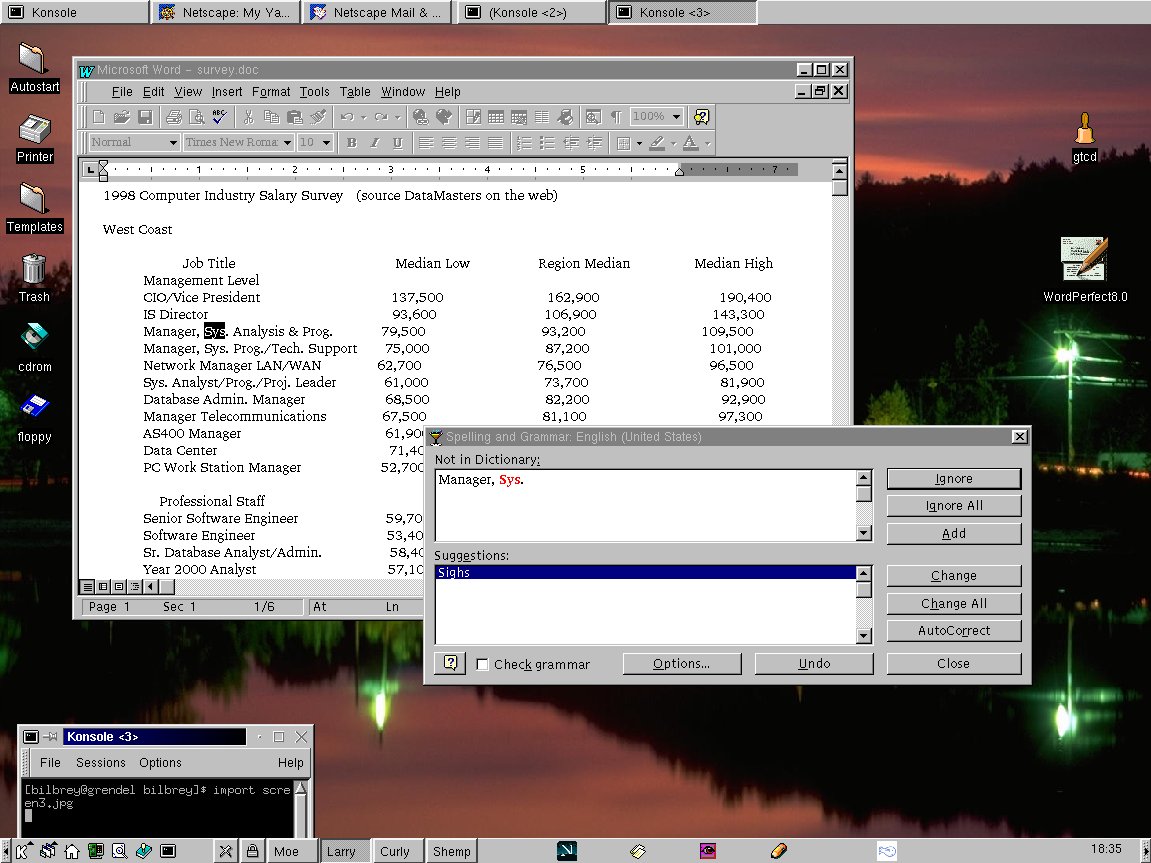The width and height of the screenshot is (1151, 863).
Task: Apply Italic formatting from toolbar
Action: pyautogui.click(x=375, y=143)
